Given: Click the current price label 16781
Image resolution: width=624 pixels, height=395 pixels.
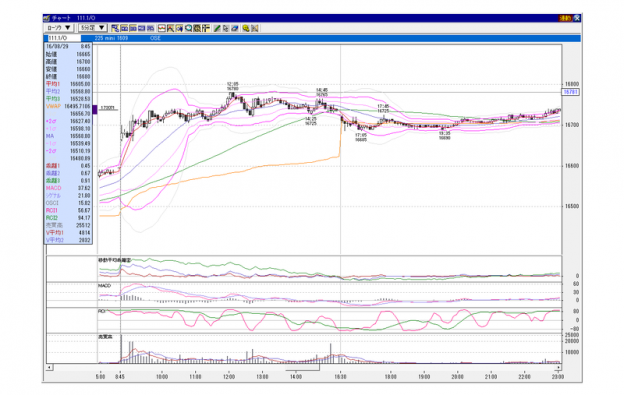Looking at the screenshot, I should click(571, 92).
